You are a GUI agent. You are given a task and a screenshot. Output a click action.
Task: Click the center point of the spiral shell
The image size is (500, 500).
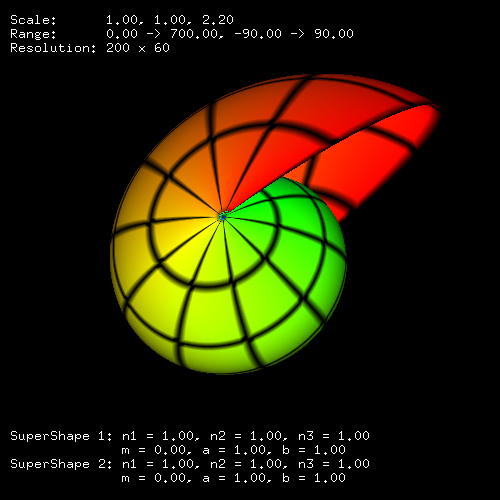pyautogui.click(x=222, y=217)
